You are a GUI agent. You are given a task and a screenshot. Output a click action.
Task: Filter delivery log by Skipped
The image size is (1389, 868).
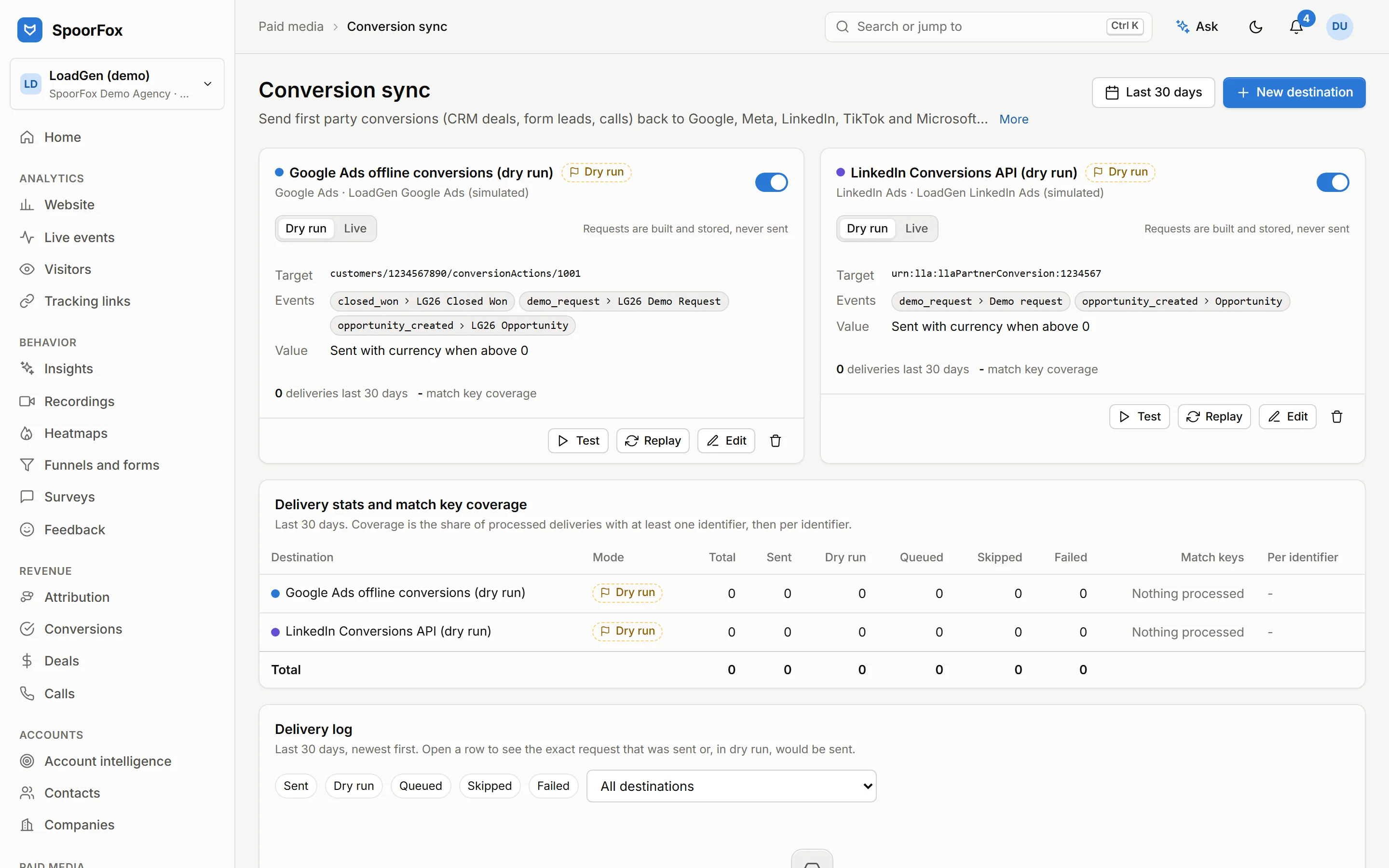[490, 786]
